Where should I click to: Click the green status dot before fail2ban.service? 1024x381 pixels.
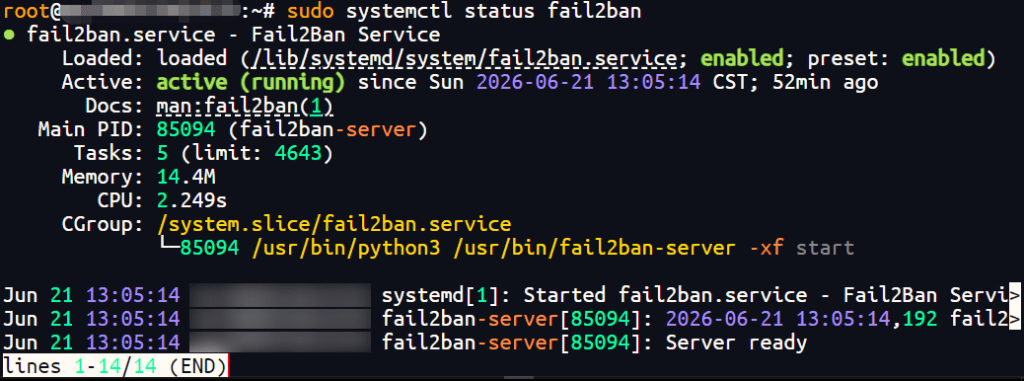coord(9,35)
